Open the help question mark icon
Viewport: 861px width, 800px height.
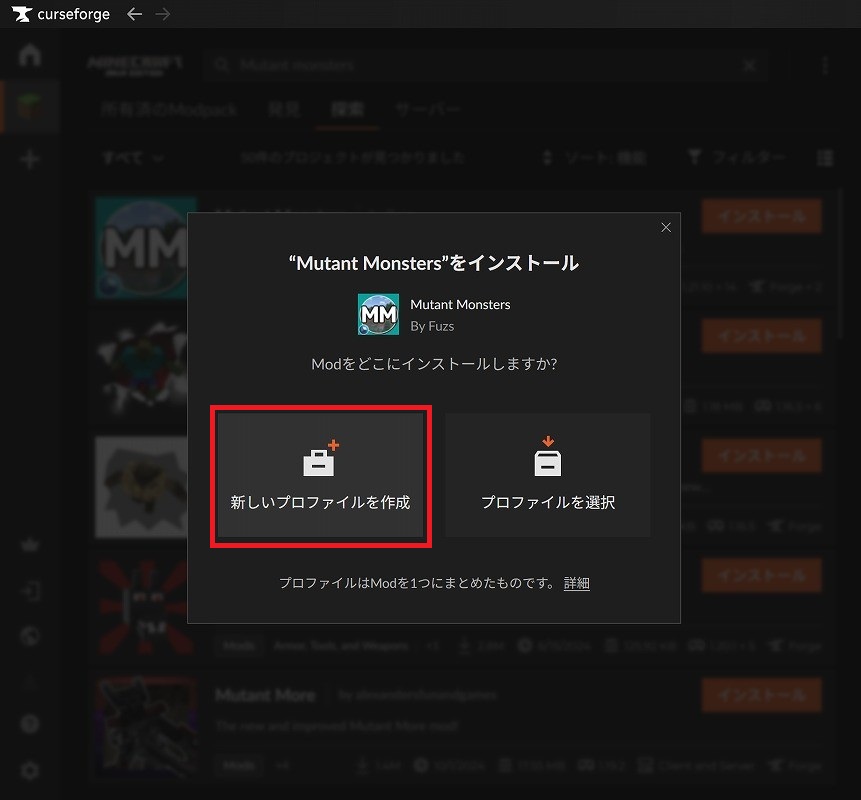[x=30, y=724]
